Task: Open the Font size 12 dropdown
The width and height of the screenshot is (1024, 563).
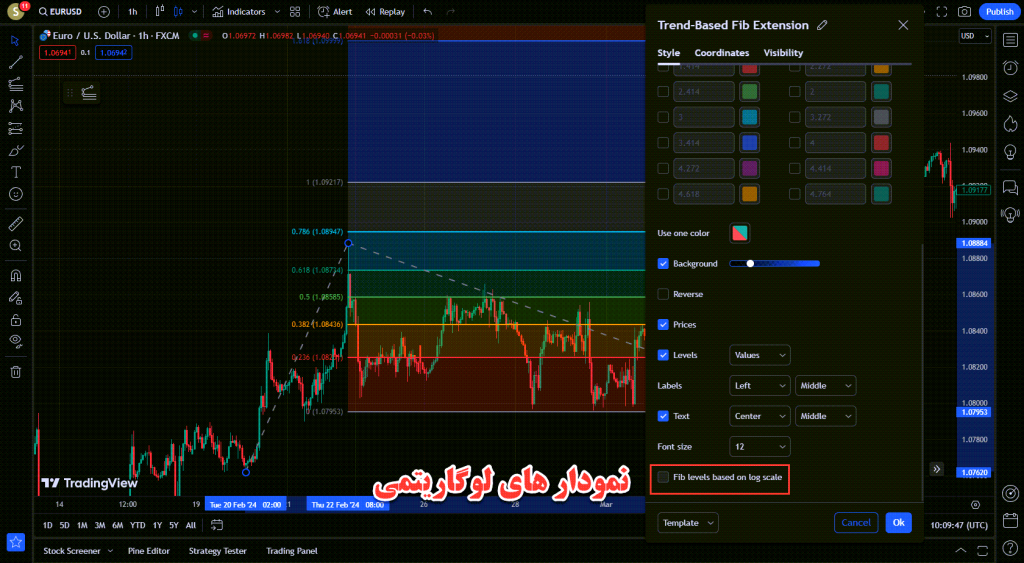Action: [760, 447]
